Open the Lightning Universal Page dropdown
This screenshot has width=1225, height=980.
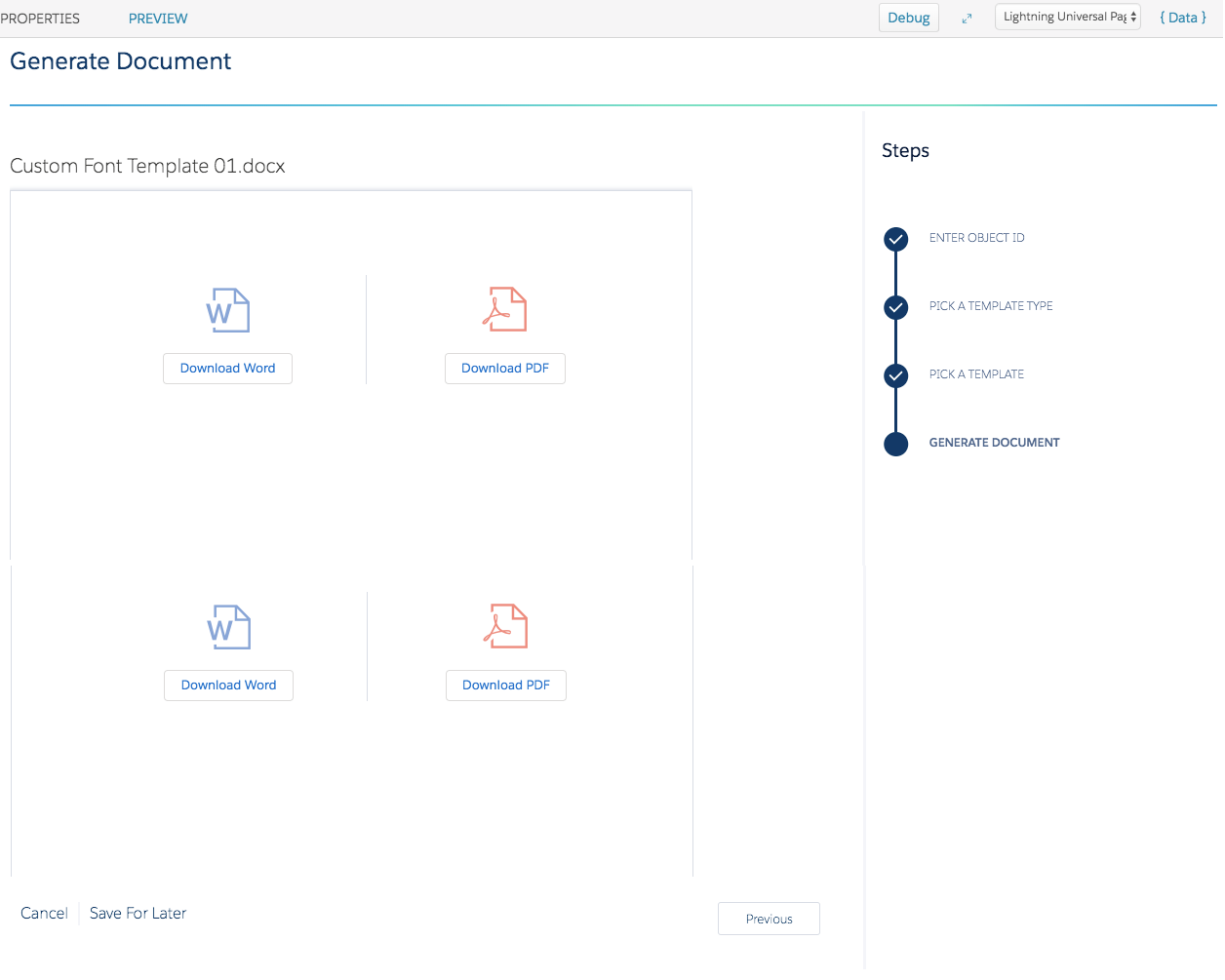point(1067,18)
